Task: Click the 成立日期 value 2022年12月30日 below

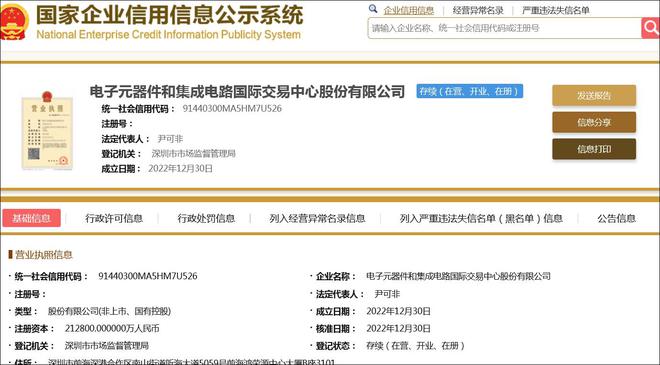Action: pos(398,311)
